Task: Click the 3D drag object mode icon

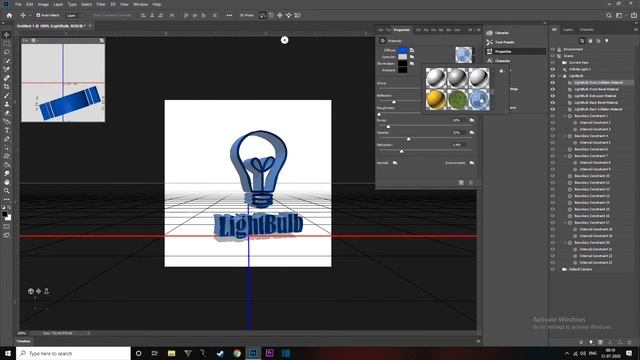Action: click(280, 15)
